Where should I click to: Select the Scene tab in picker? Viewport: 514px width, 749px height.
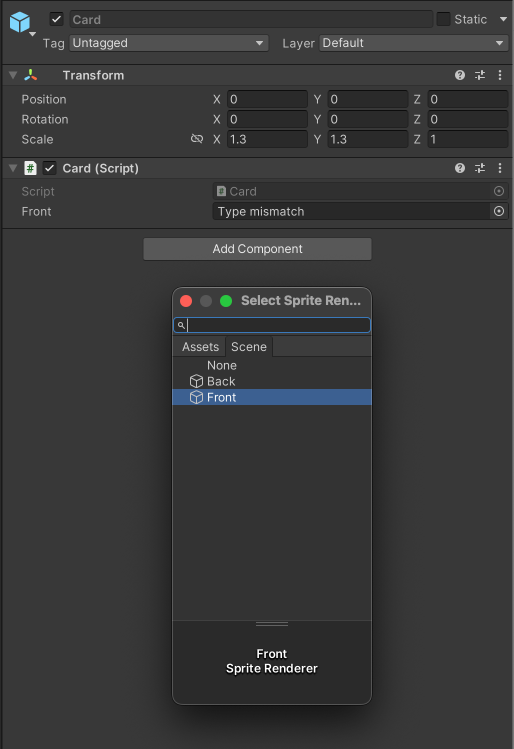(x=249, y=347)
